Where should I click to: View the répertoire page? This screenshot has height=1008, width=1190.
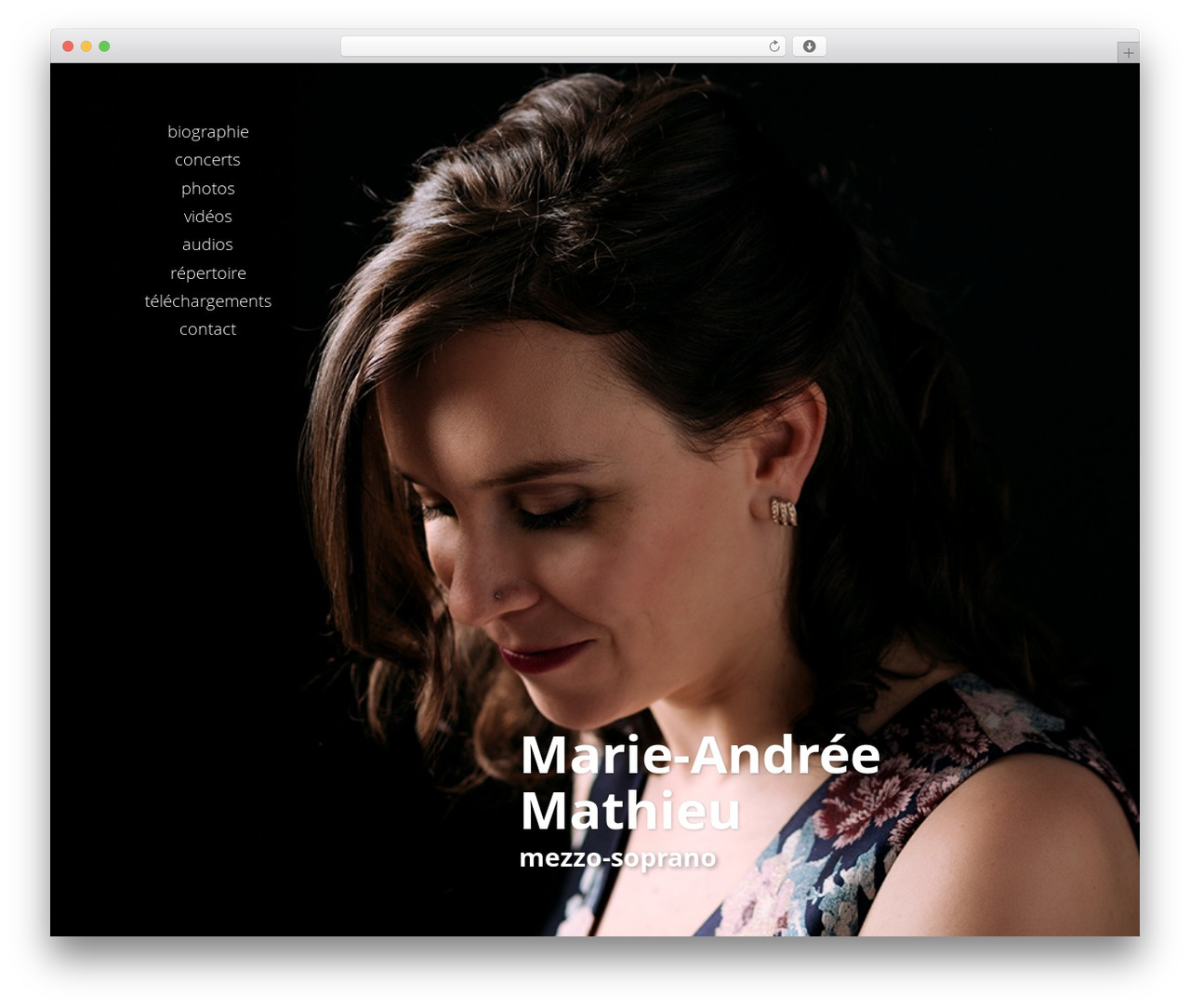(x=208, y=273)
